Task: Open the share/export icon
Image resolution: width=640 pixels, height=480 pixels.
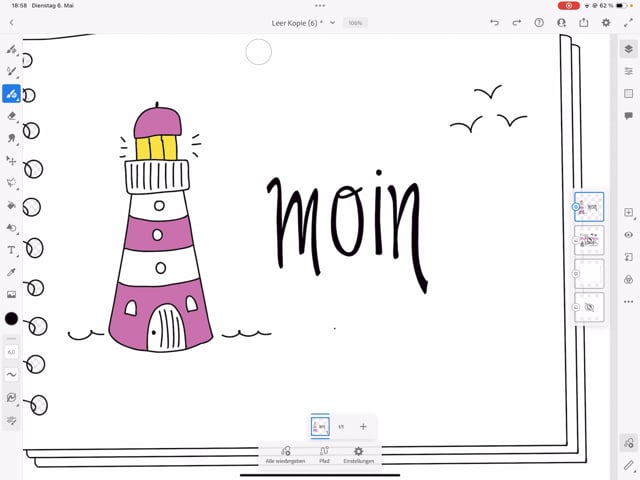Action: coord(584,22)
